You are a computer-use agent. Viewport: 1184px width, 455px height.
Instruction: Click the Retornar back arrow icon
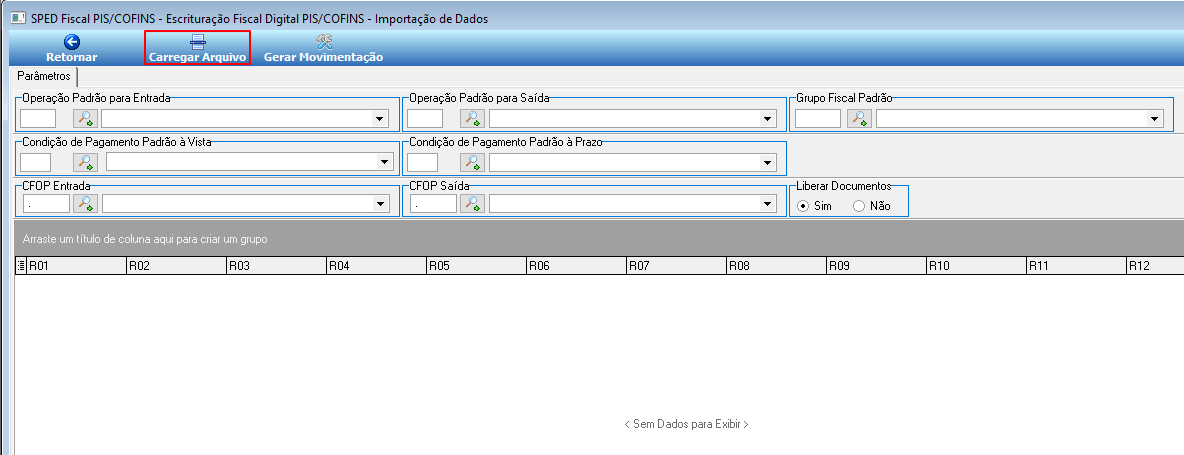[72, 42]
